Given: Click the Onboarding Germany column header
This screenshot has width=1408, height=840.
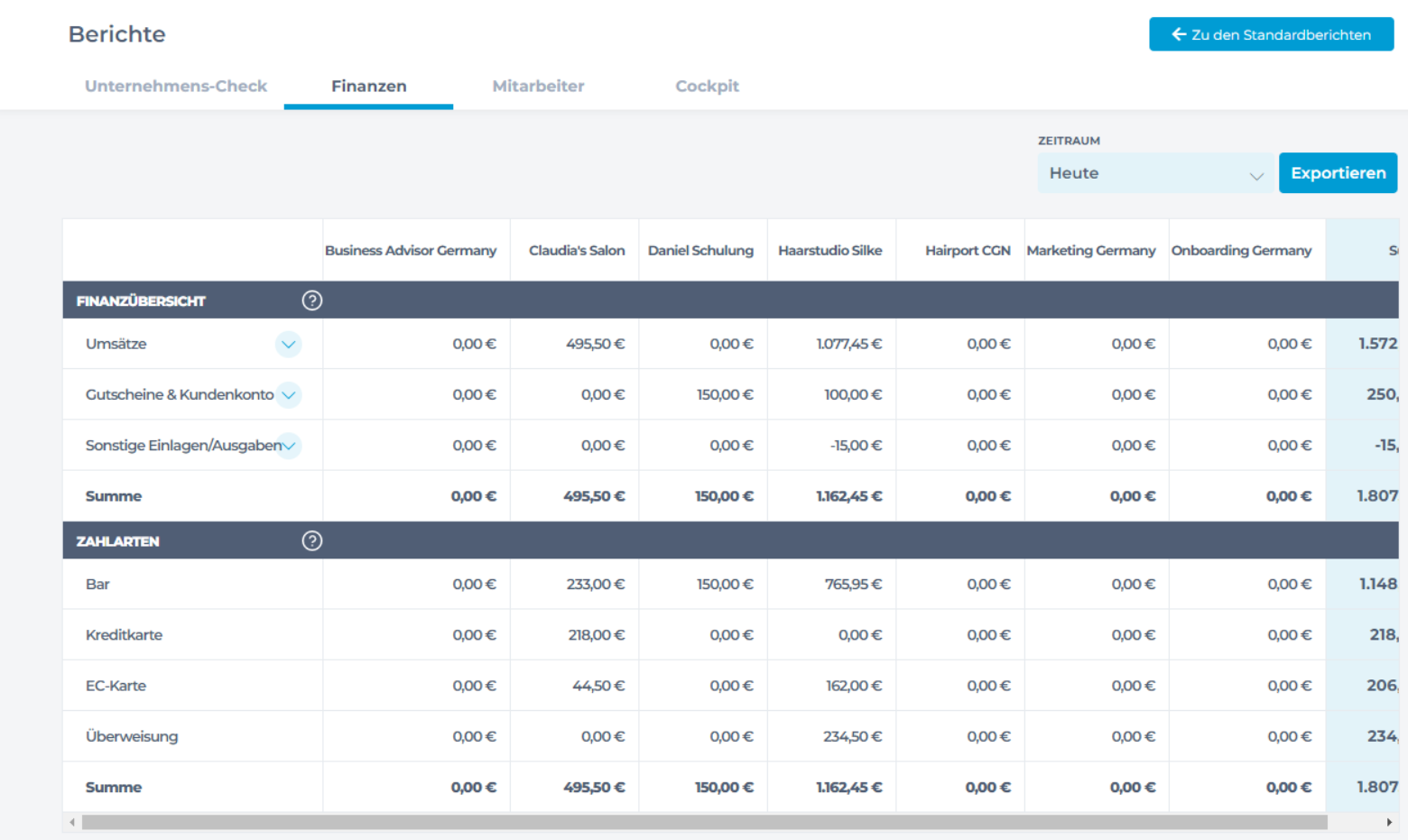Looking at the screenshot, I should tap(1241, 251).
